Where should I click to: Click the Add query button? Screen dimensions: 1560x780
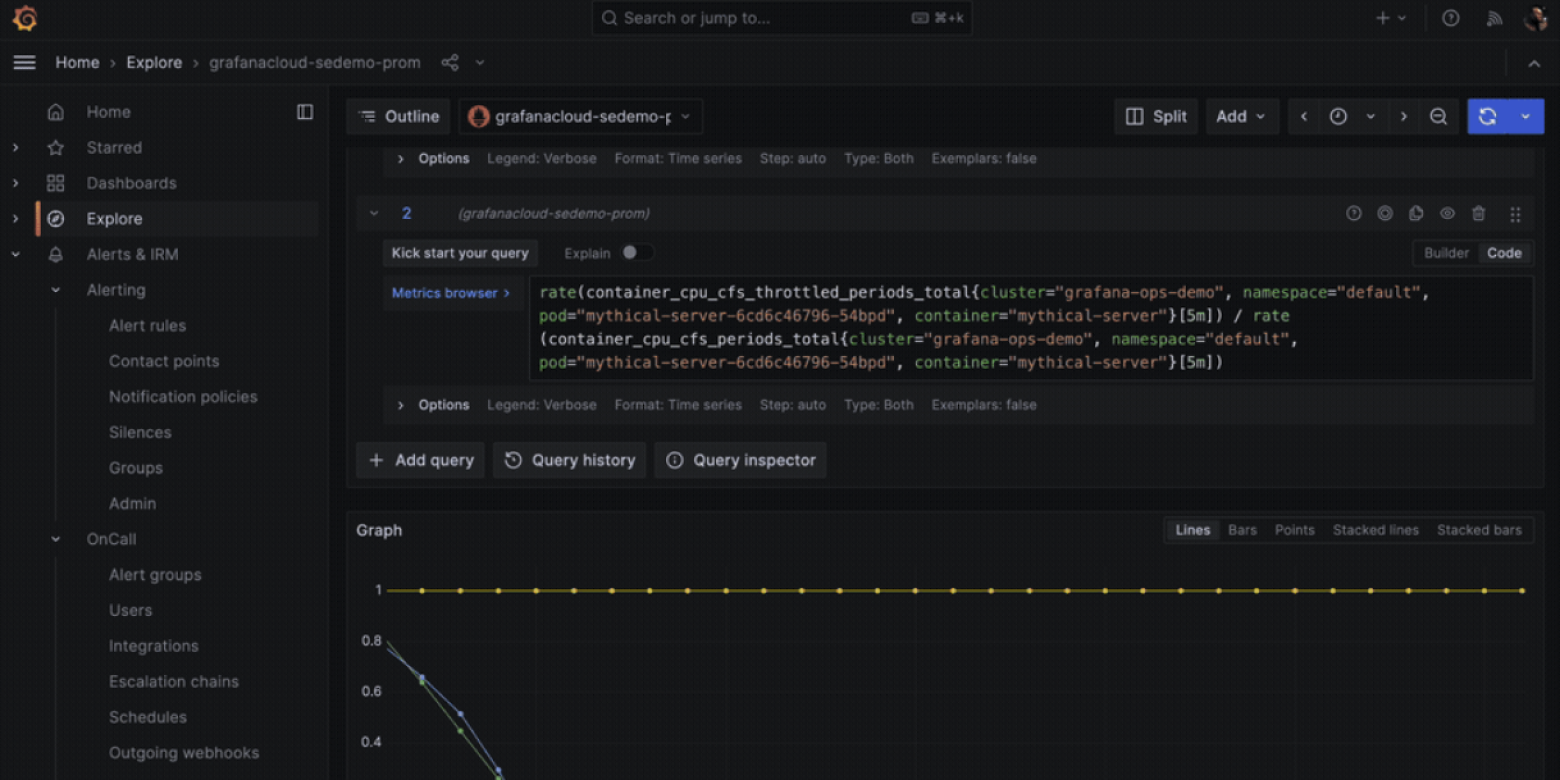coord(420,460)
